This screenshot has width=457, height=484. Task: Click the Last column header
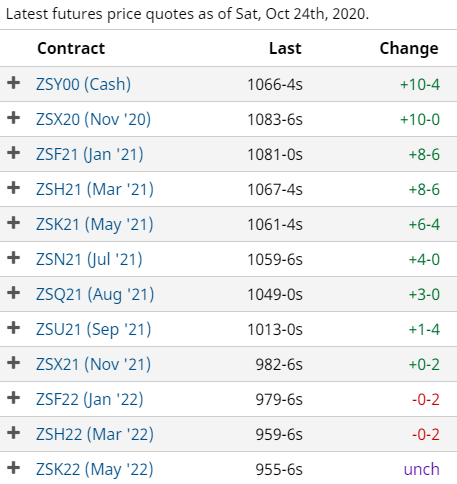tap(285, 48)
